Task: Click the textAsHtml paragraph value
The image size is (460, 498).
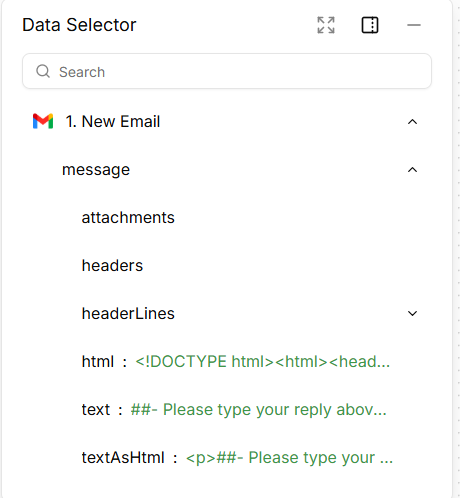Action: pyautogui.click(x=289, y=457)
